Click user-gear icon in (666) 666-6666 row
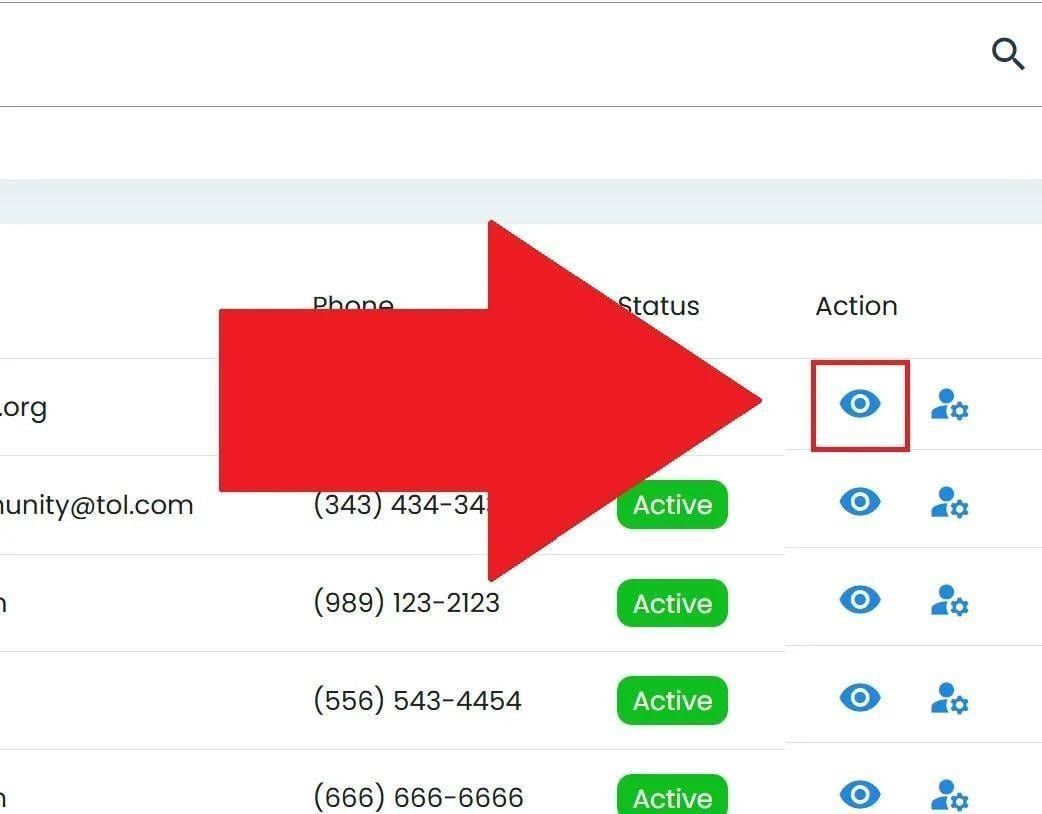Viewport: 1042px width, 814px height. [x=949, y=796]
